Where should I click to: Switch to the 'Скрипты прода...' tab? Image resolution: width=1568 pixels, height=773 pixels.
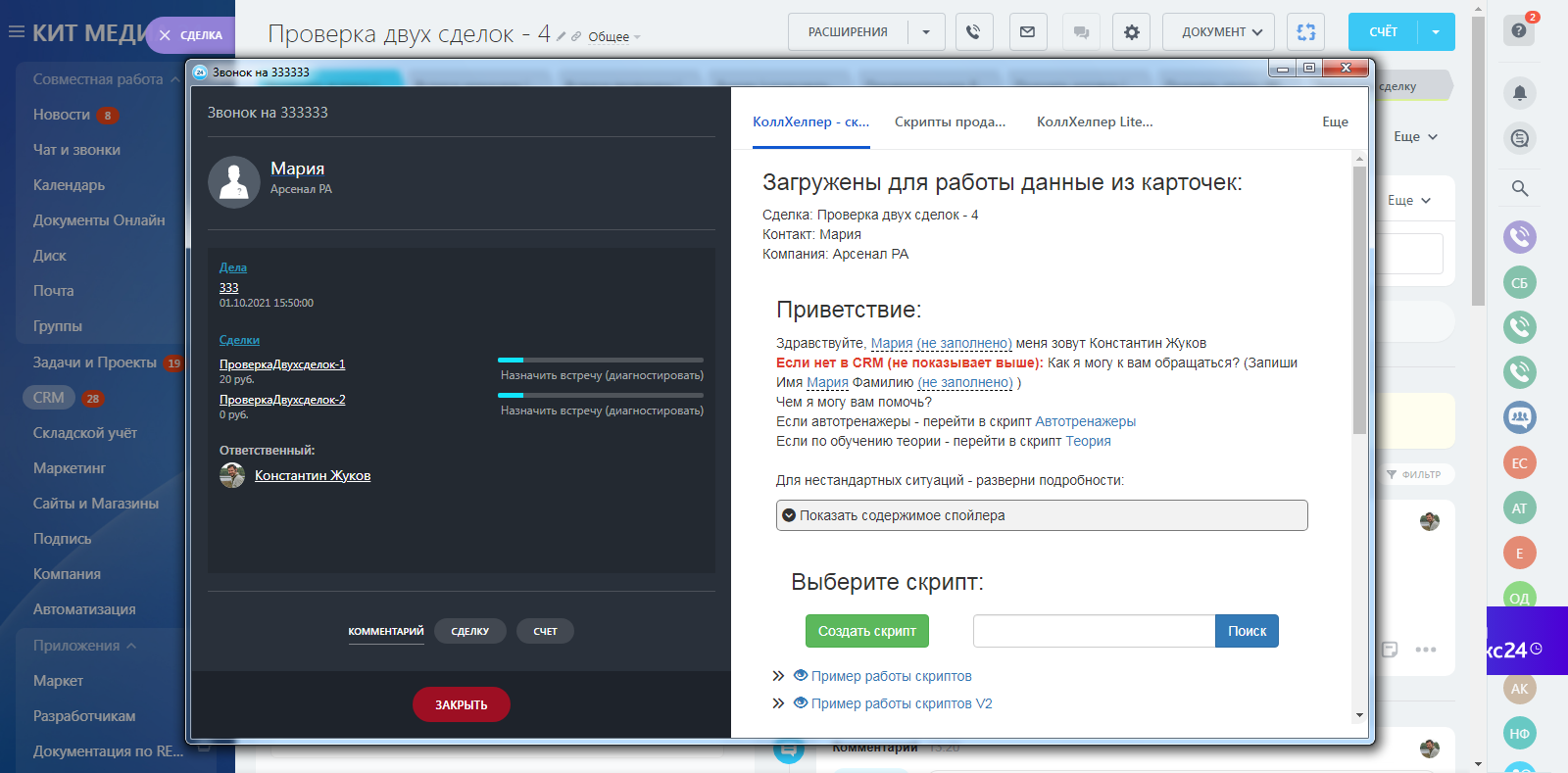point(950,122)
